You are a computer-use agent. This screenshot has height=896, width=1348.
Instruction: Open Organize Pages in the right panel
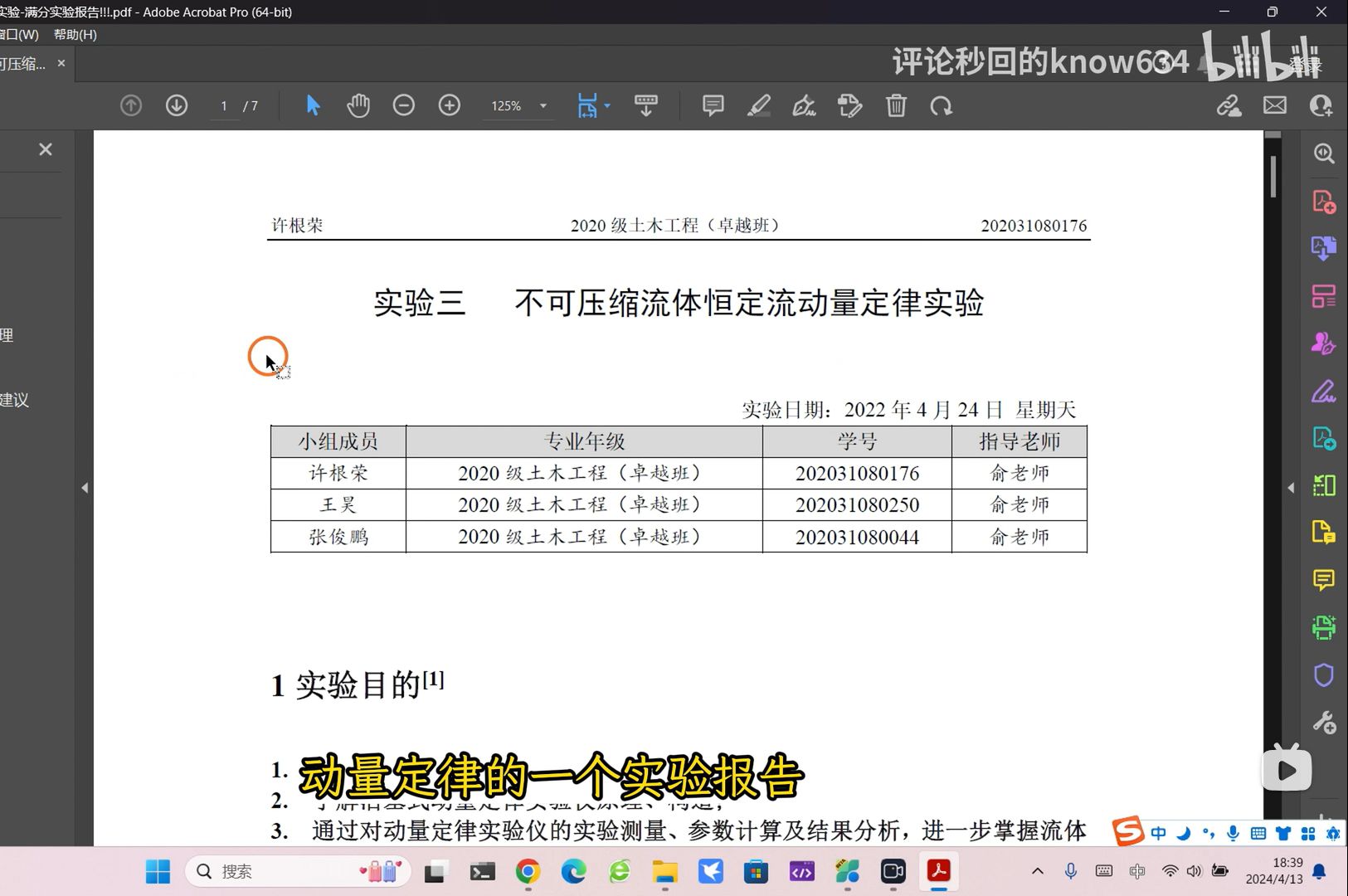point(1324,295)
